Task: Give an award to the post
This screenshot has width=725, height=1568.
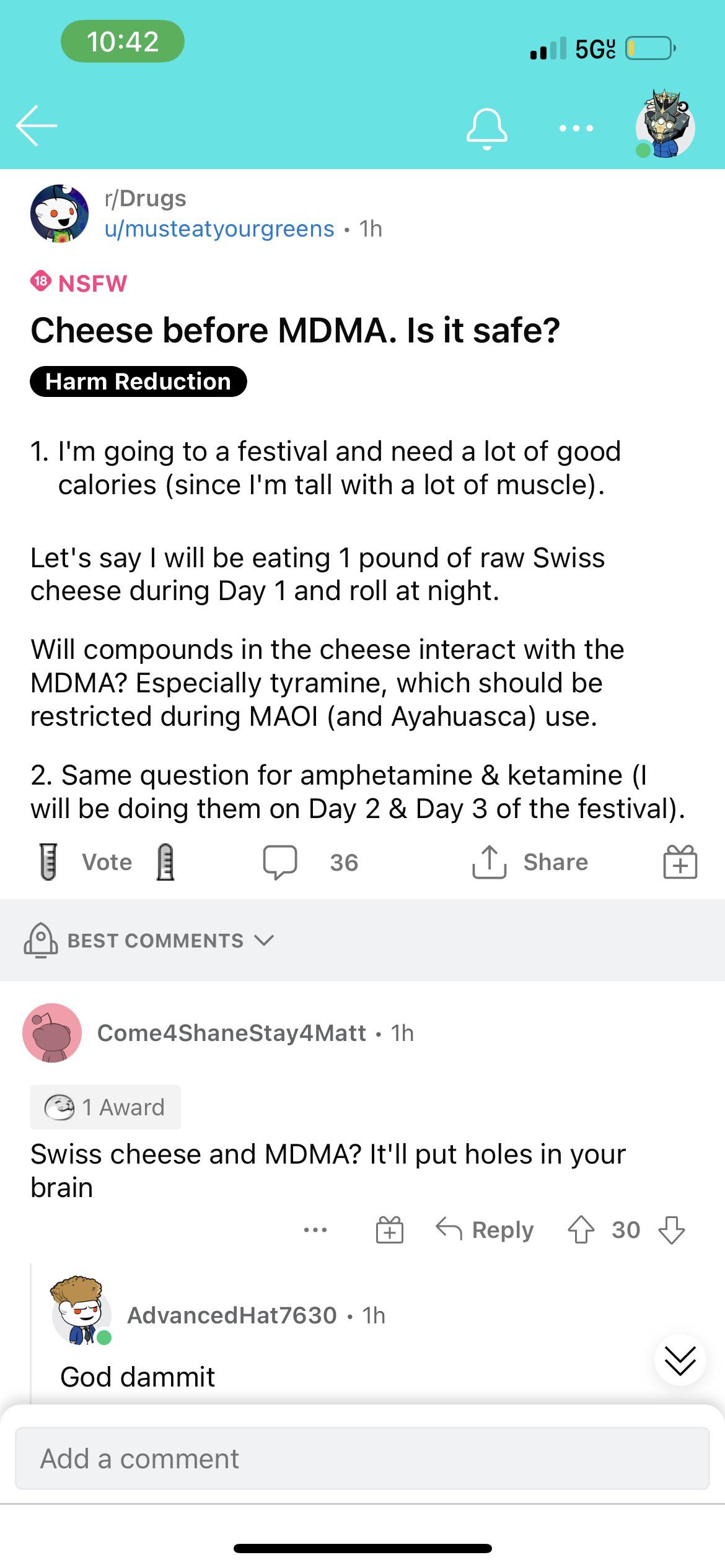Action: pos(680,862)
